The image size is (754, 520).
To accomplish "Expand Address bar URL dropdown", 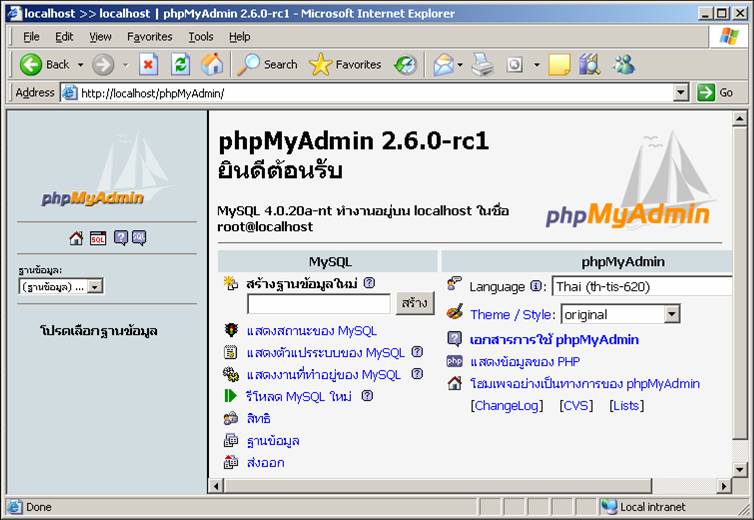I will tap(680, 92).
